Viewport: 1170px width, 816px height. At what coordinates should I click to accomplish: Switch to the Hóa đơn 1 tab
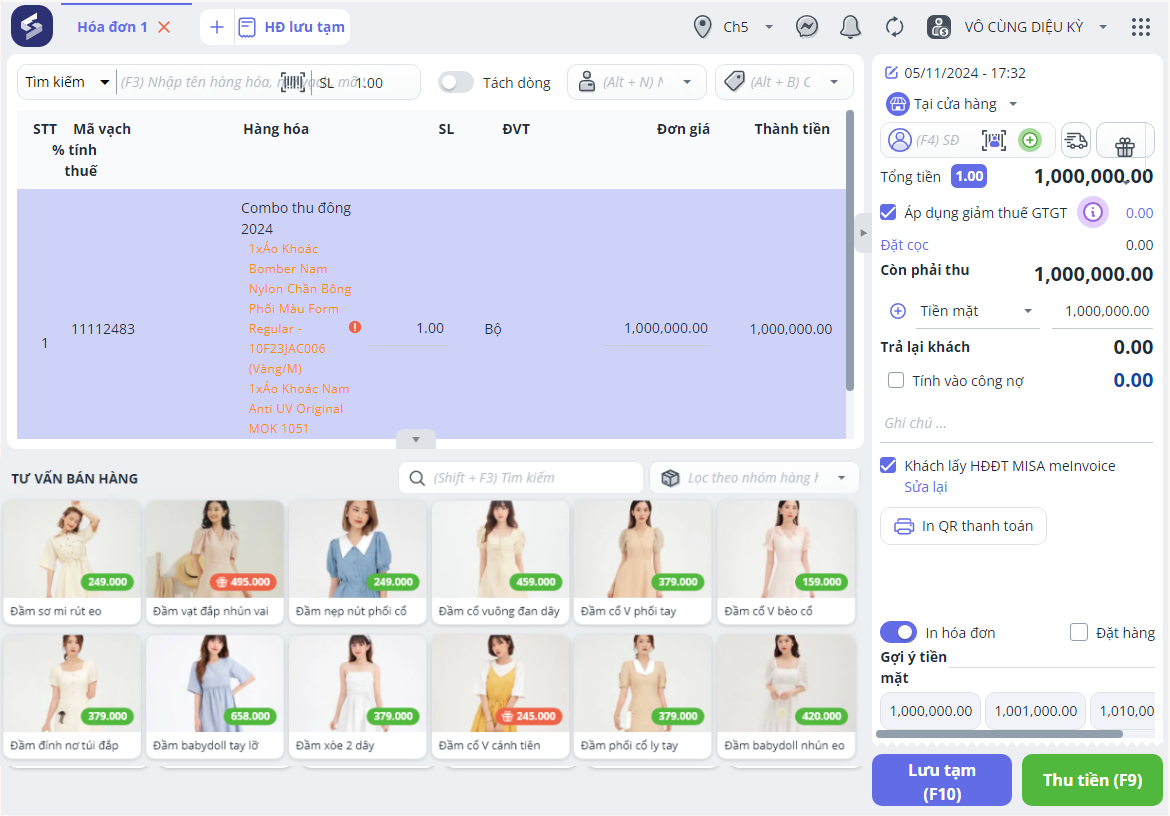112,27
